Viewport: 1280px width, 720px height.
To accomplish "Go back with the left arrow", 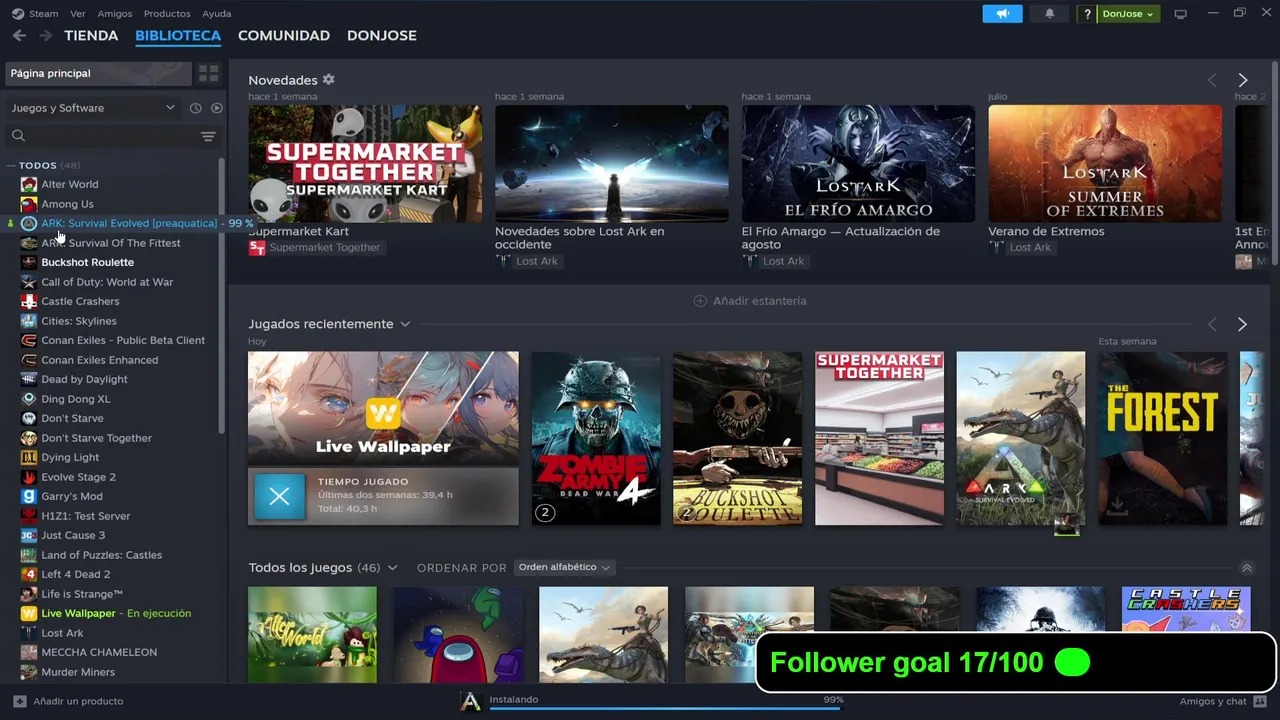I will 19,36.
